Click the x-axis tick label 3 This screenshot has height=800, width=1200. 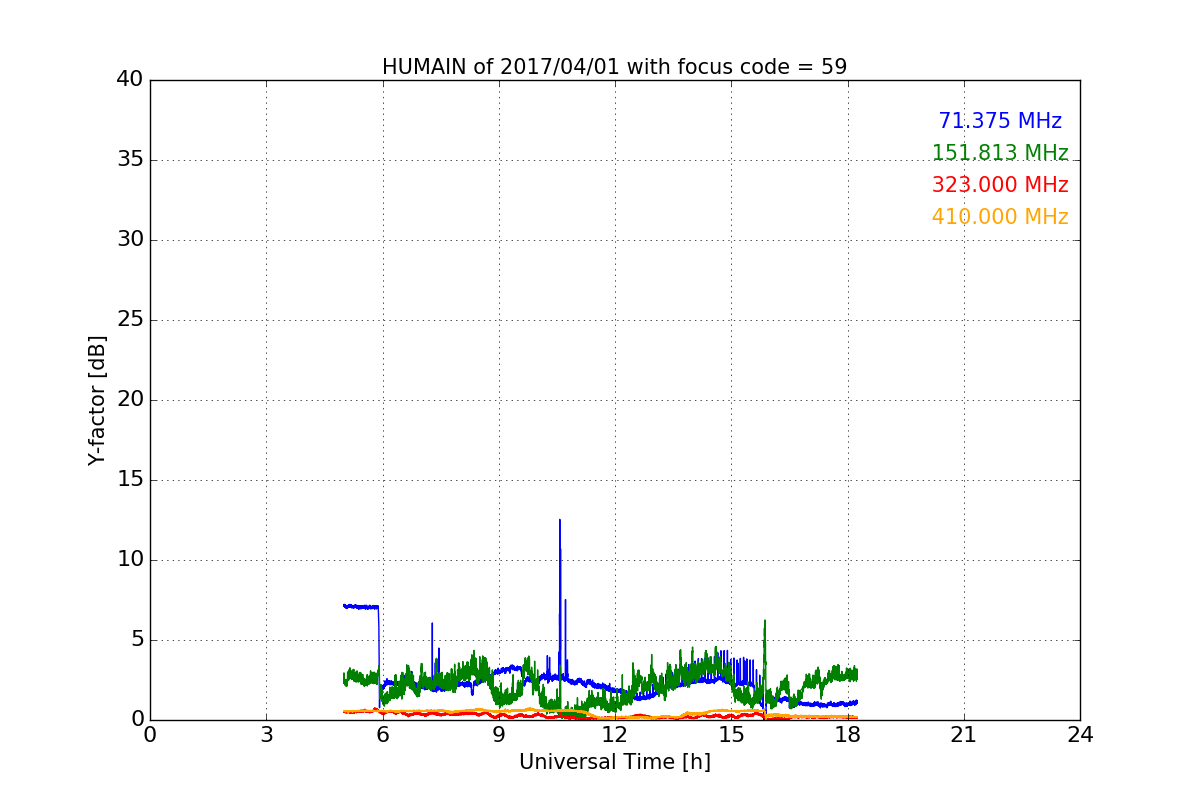click(266, 735)
